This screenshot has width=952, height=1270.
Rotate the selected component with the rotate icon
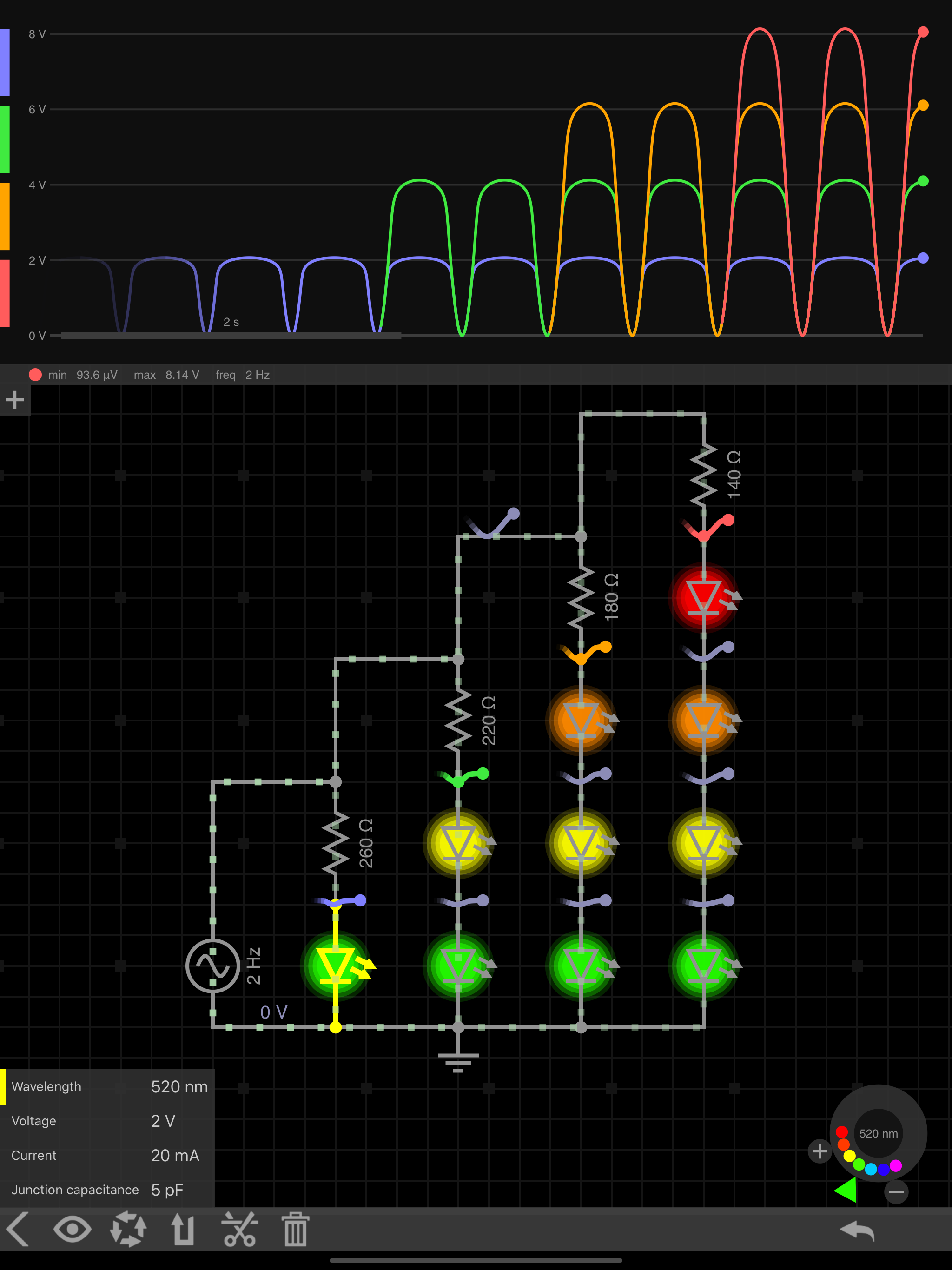pos(128,1229)
